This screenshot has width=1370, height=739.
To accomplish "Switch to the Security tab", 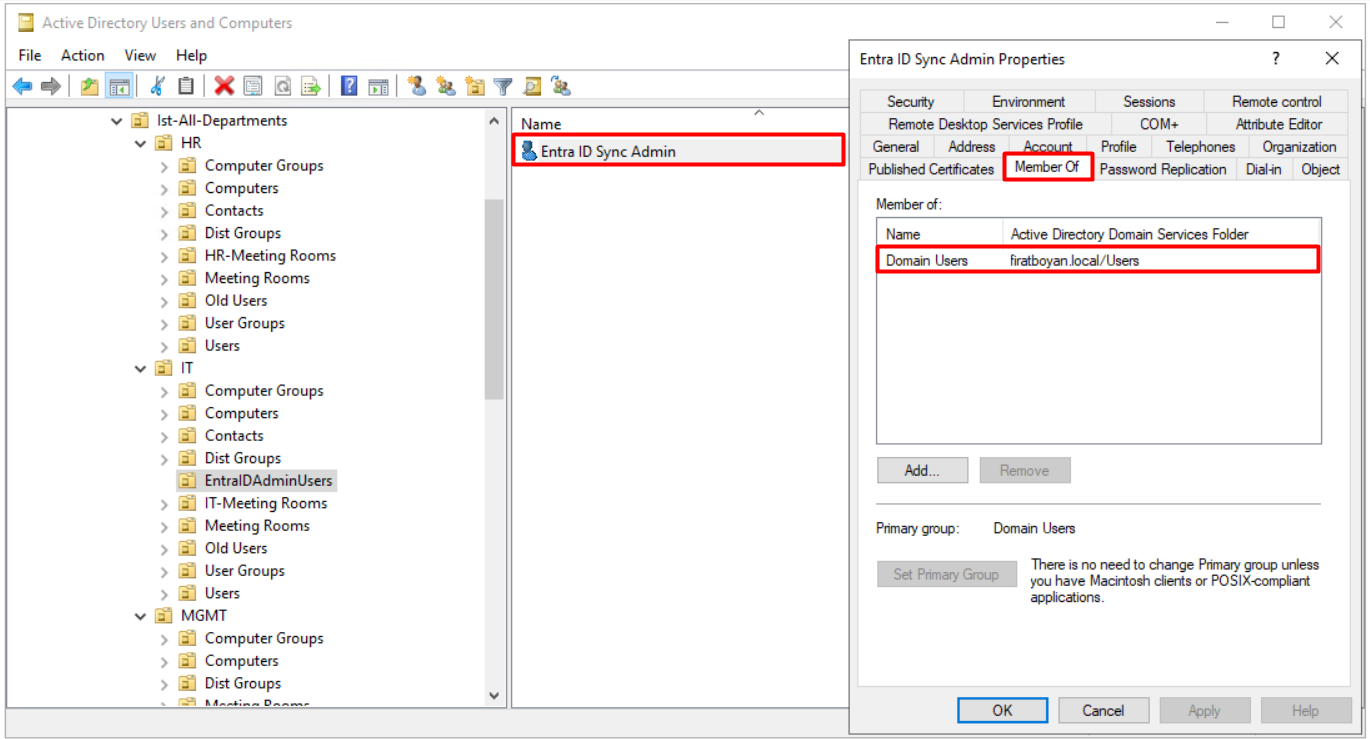I will pos(910,101).
